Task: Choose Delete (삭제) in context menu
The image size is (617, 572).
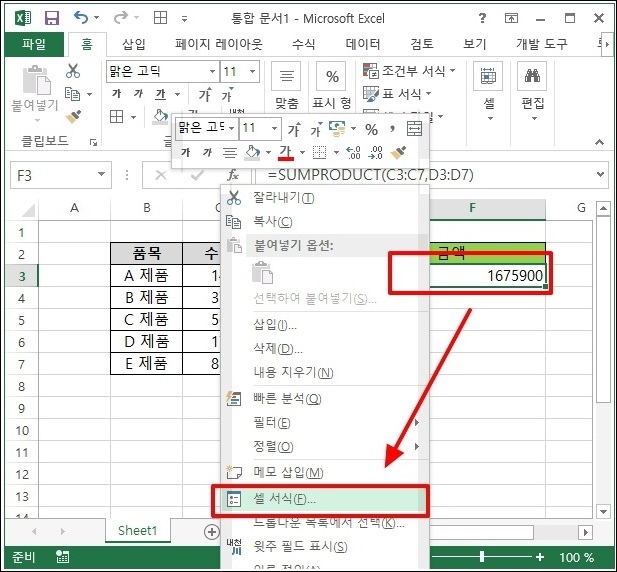Action: (x=325, y=349)
